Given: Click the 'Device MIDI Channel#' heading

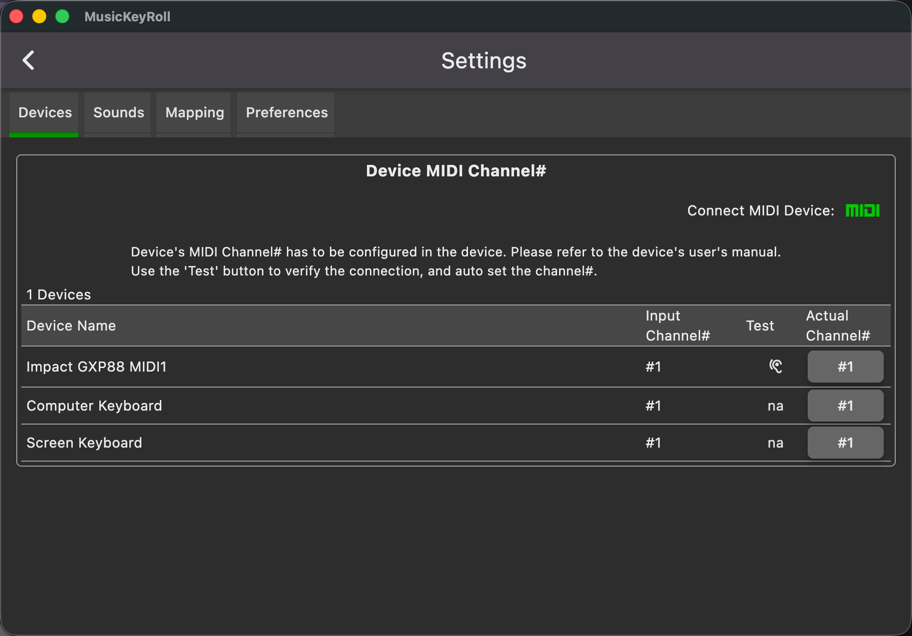Looking at the screenshot, I should click(455, 171).
